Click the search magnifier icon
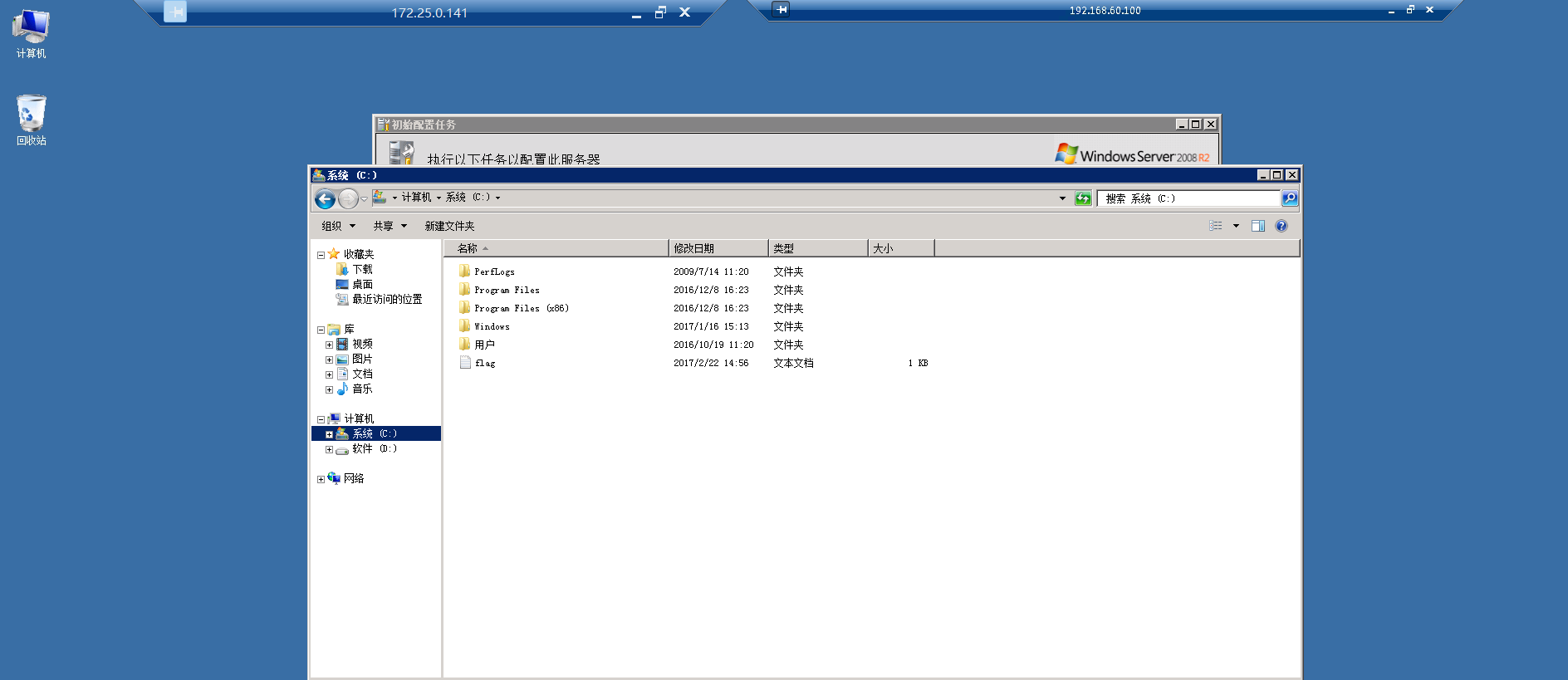1568x680 pixels. coord(1289,198)
